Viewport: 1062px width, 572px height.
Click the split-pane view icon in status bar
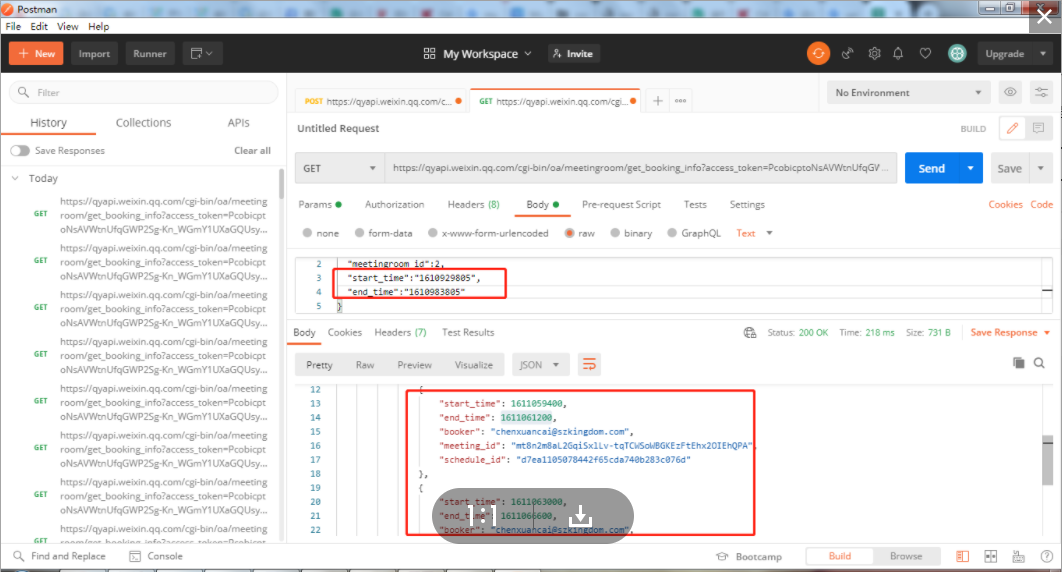991,556
